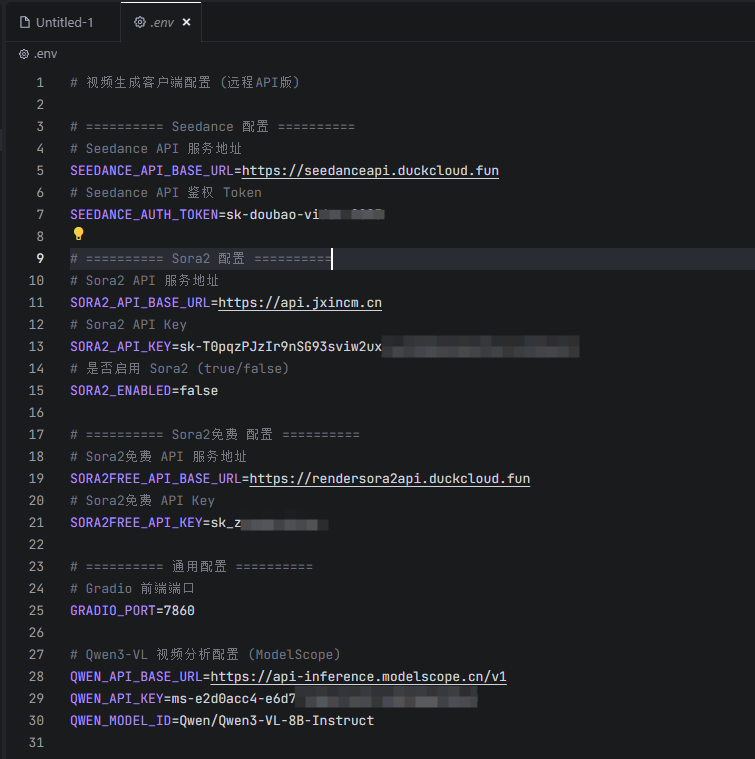Screen dimensions: 755x759
Task: Open the lightbulb code action on line 8
Action: tap(78, 234)
